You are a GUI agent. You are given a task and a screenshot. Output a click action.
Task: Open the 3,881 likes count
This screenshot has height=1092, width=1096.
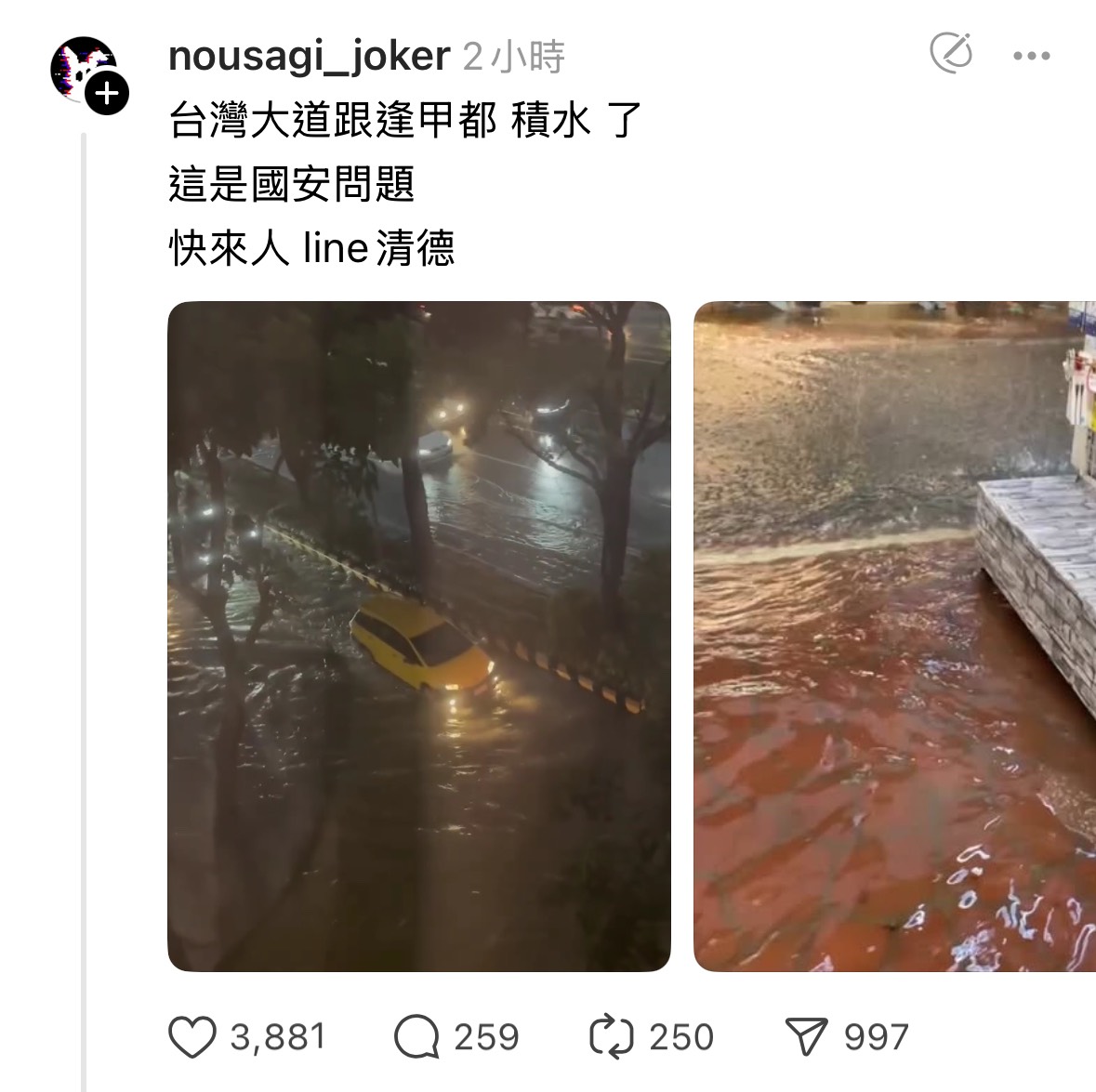click(278, 1037)
